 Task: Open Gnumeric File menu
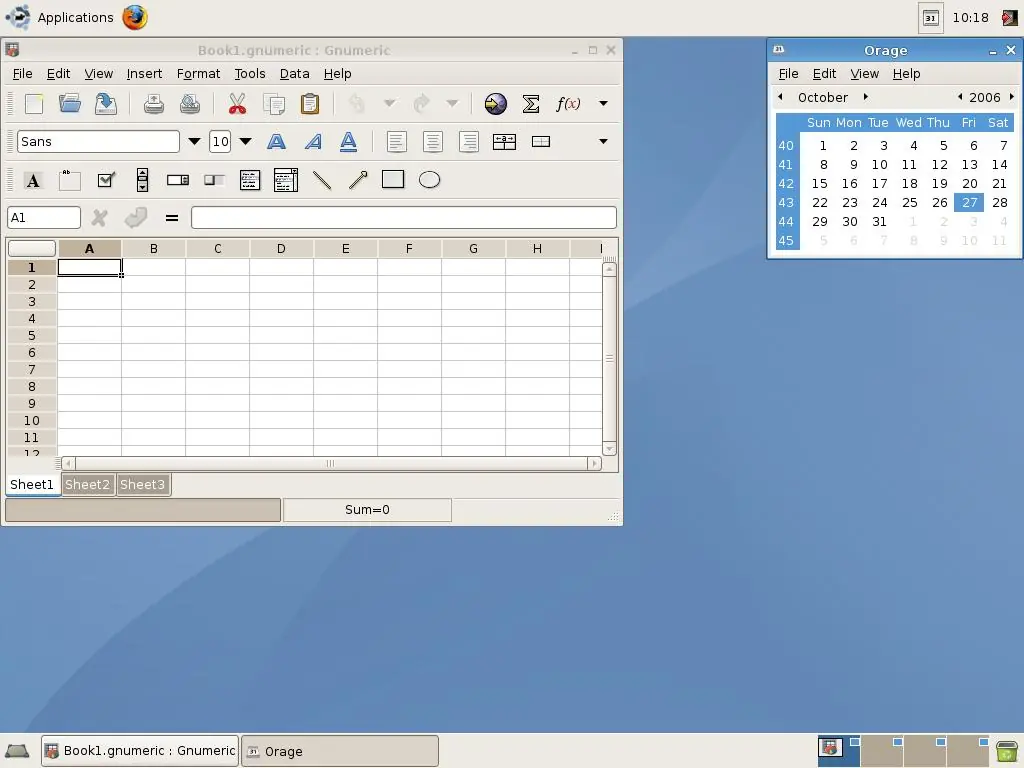click(x=22, y=74)
